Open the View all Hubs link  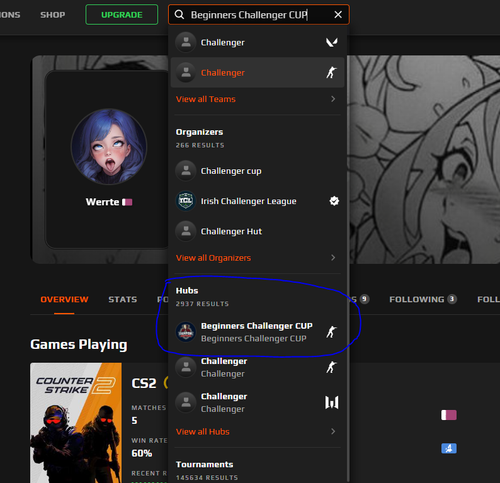click(203, 432)
